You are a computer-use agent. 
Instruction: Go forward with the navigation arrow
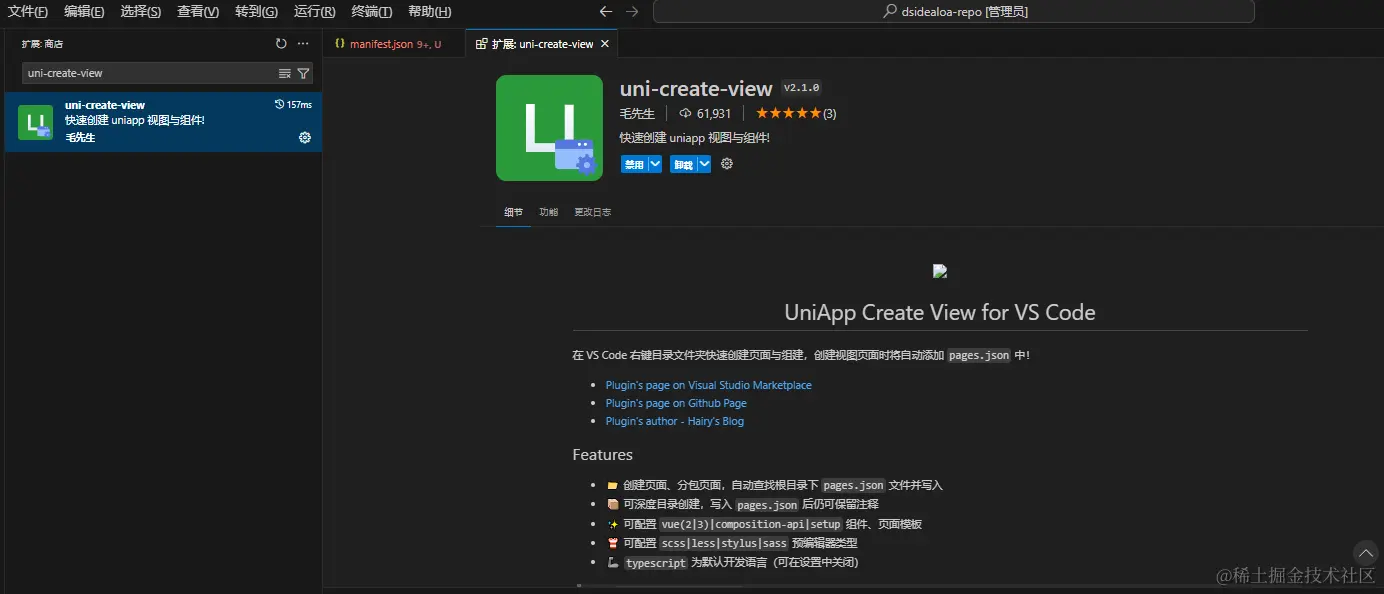click(631, 12)
